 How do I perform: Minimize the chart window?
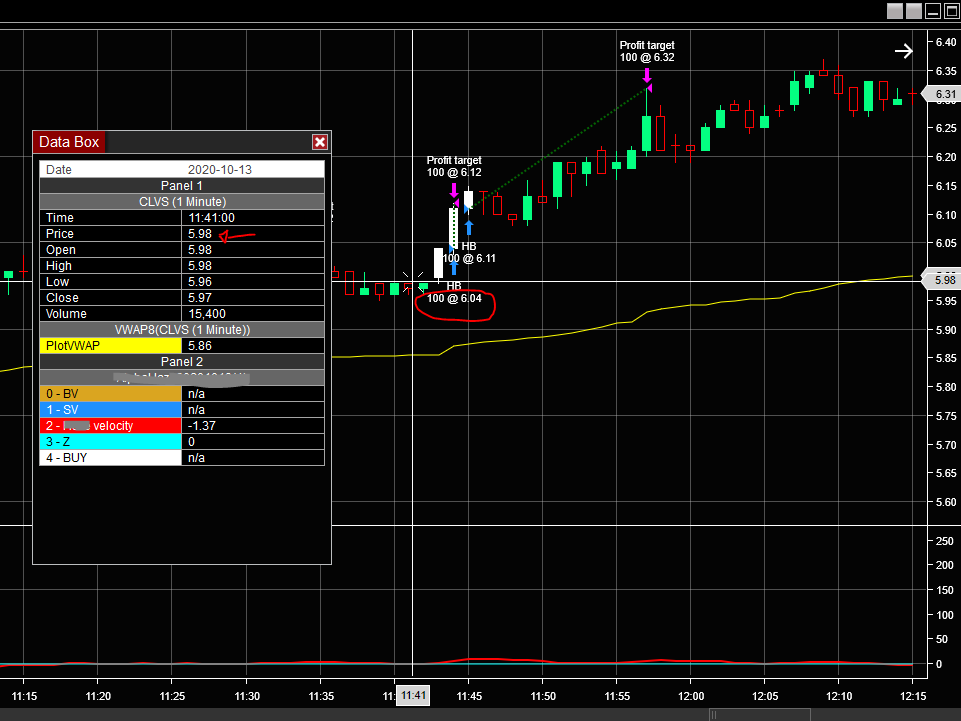coord(933,10)
